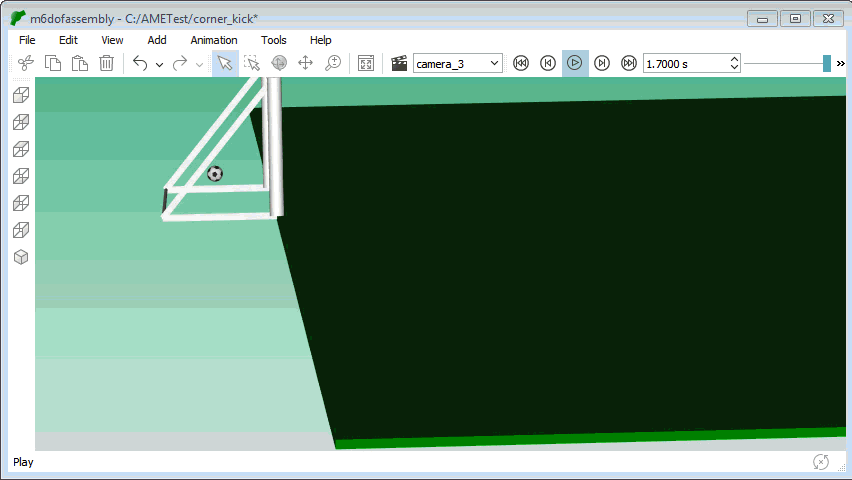Activate the zoom magnifier tool
This screenshot has height=480, width=852.
point(333,63)
